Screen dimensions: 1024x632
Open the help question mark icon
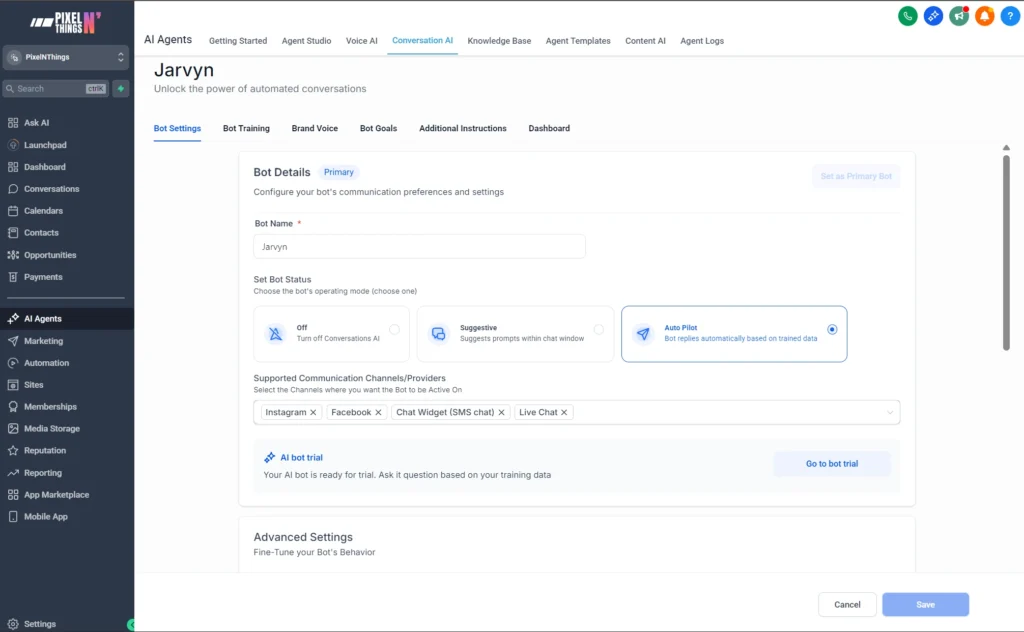[x=1010, y=16]
